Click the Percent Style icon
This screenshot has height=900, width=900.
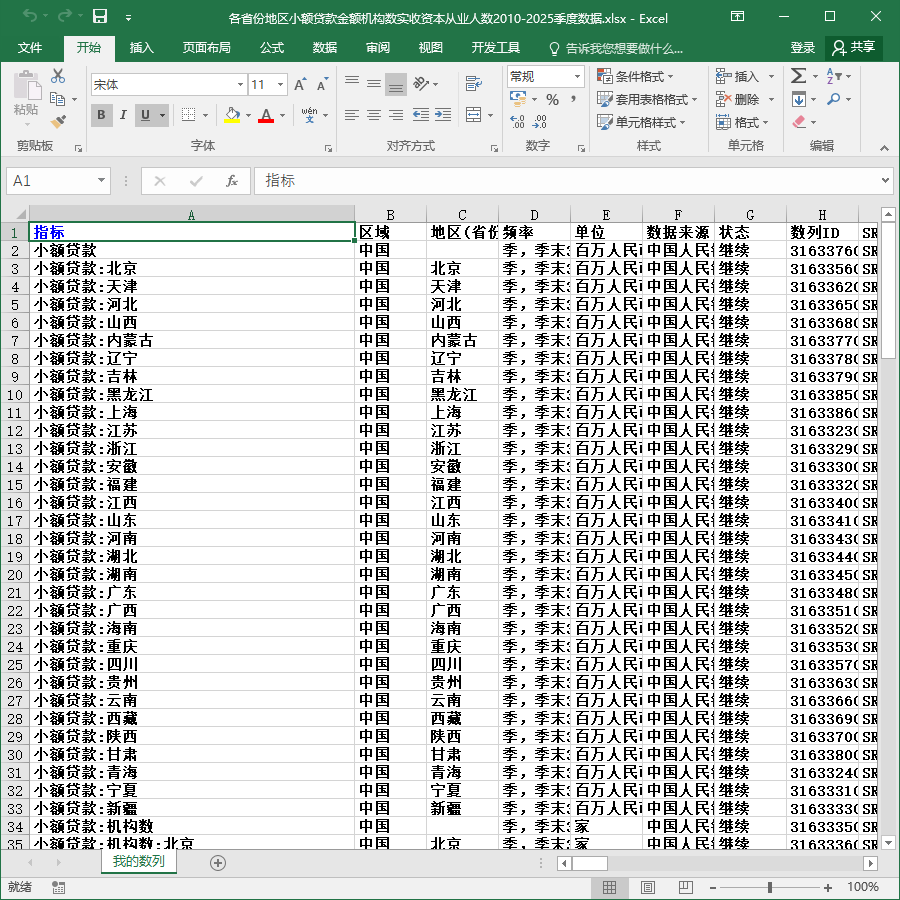[552, 100]
